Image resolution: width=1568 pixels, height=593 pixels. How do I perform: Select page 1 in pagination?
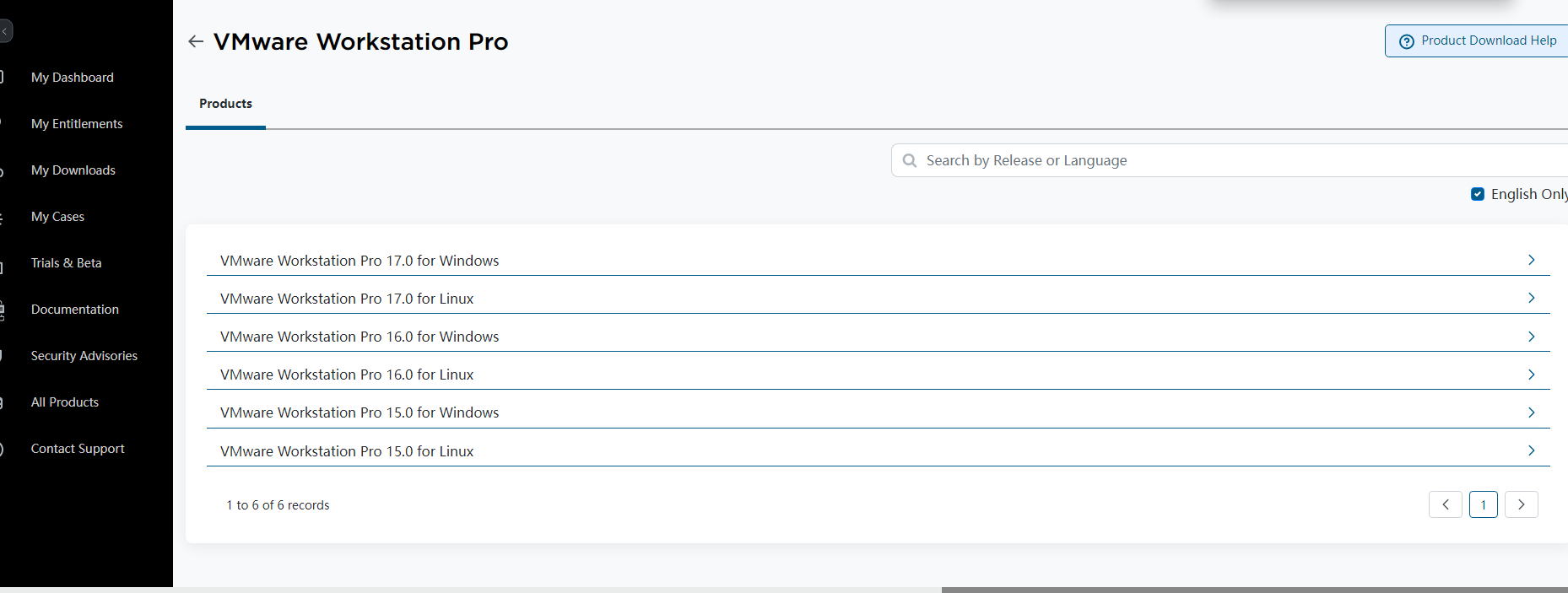pyautogui.click(x=1483, y=504)
